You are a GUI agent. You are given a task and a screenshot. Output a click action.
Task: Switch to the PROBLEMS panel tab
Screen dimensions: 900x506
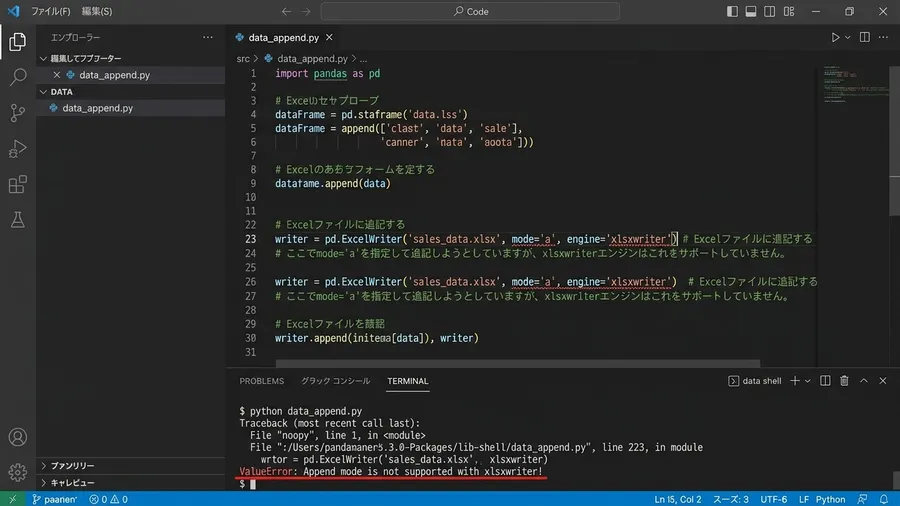tap(262, 381)
